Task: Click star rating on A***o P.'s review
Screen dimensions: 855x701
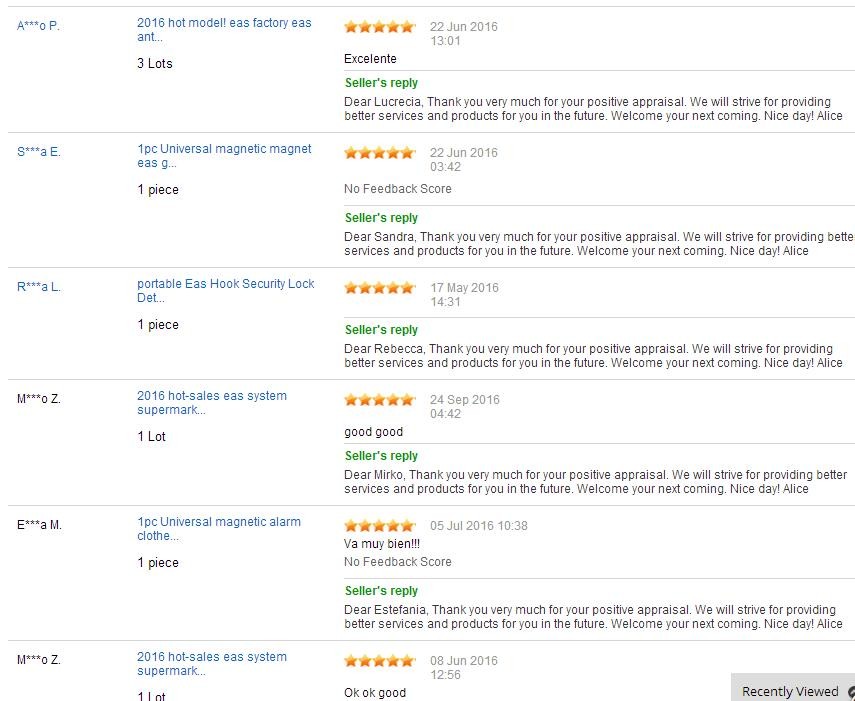Action: click(x=379, y=27)
